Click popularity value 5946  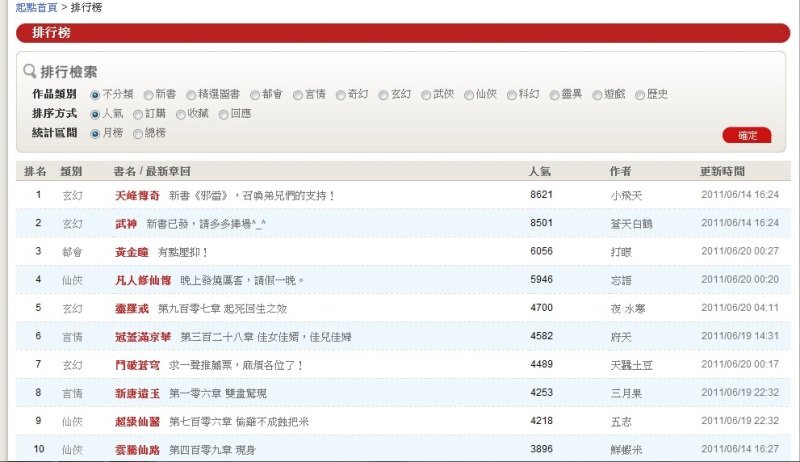(x=541, y=279)
